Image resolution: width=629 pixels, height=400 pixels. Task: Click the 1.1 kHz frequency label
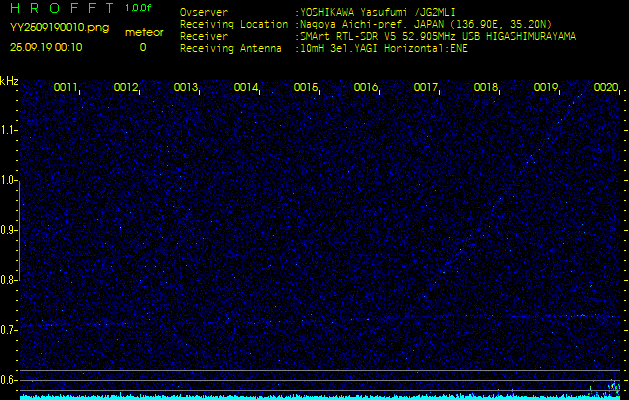[x=9, y=130]
